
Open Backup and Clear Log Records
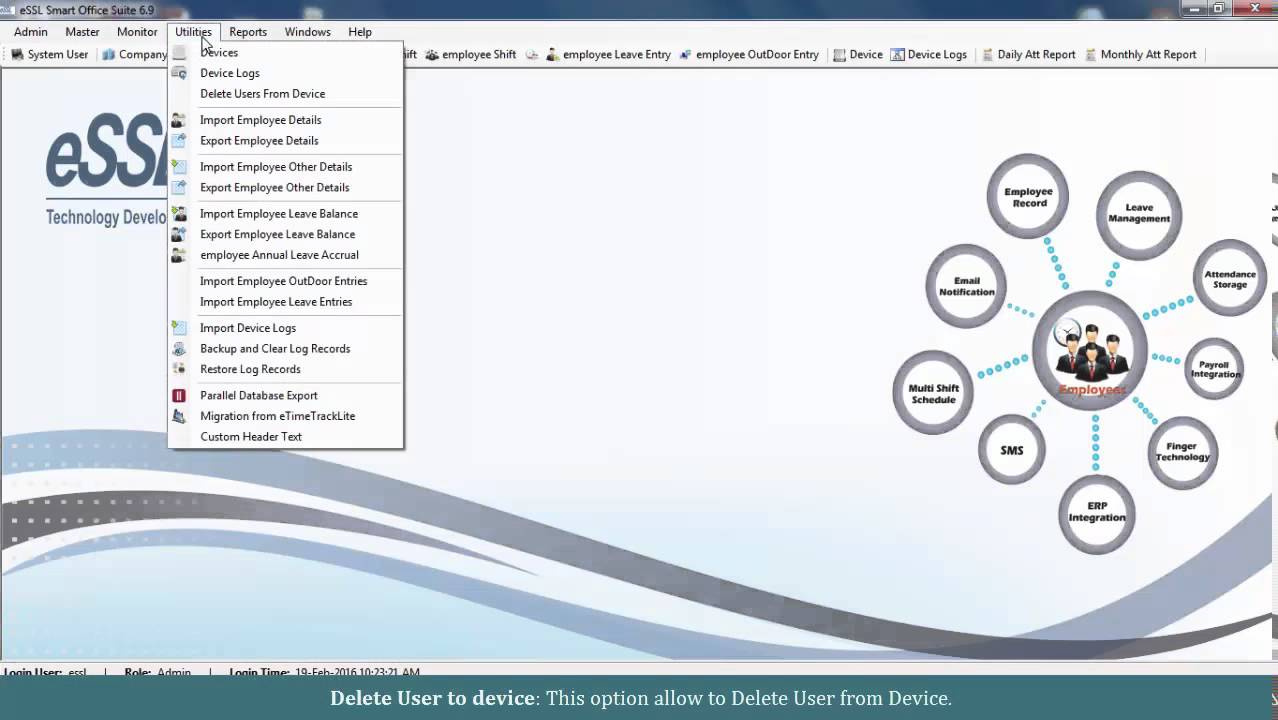286,349
